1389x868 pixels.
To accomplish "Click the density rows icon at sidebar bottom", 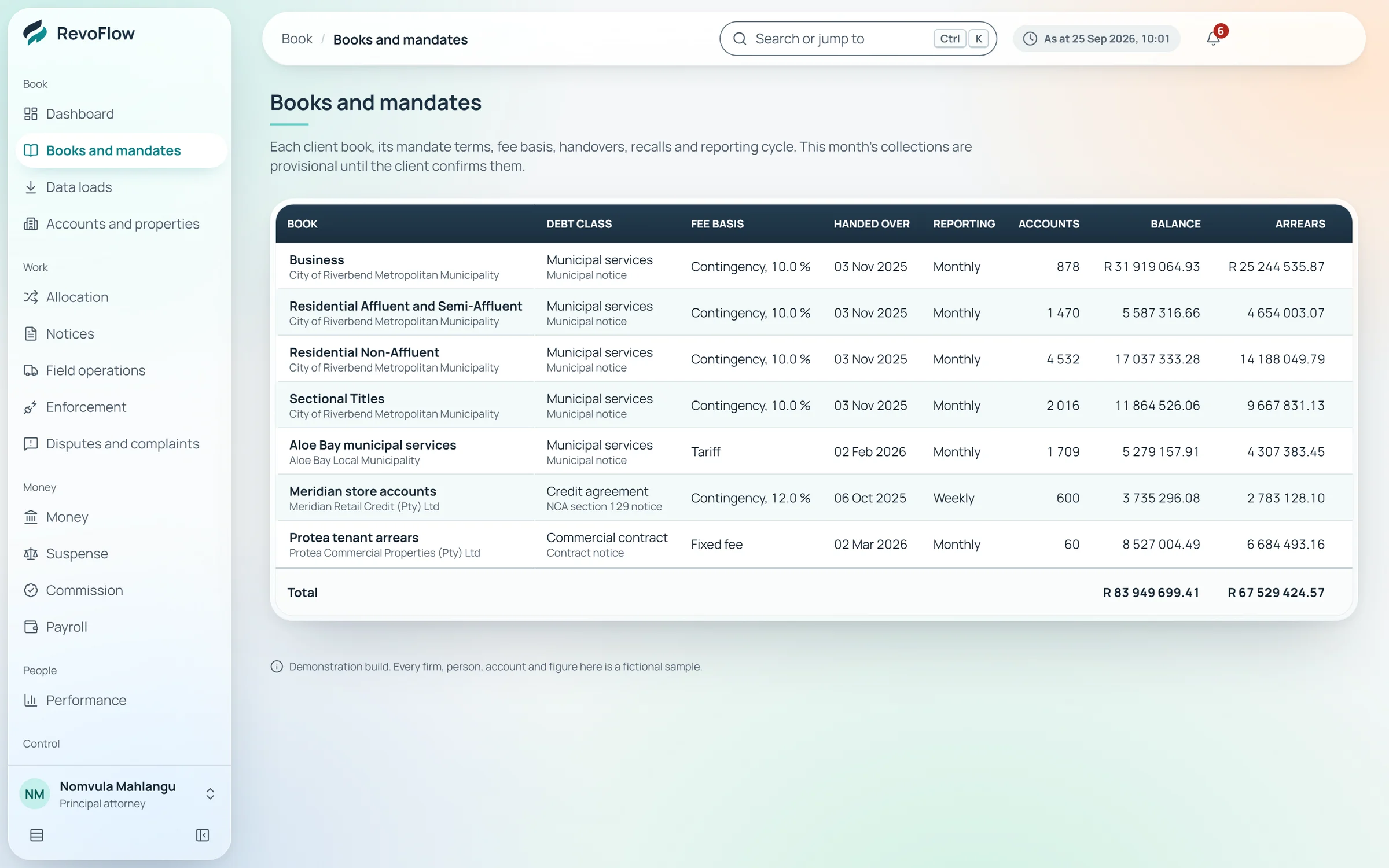I will (36, 835).
